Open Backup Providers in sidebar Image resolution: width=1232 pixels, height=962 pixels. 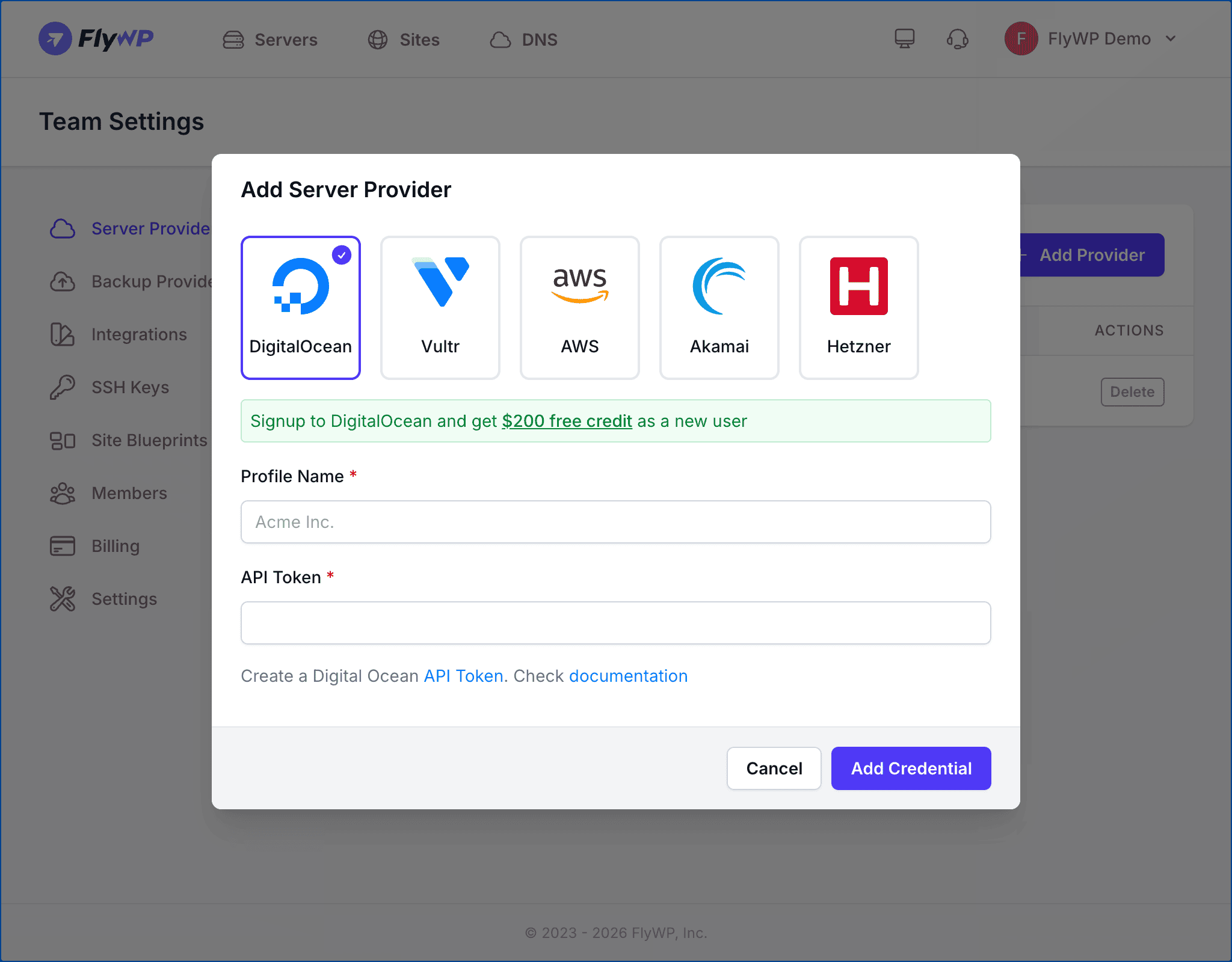(131, 281)
